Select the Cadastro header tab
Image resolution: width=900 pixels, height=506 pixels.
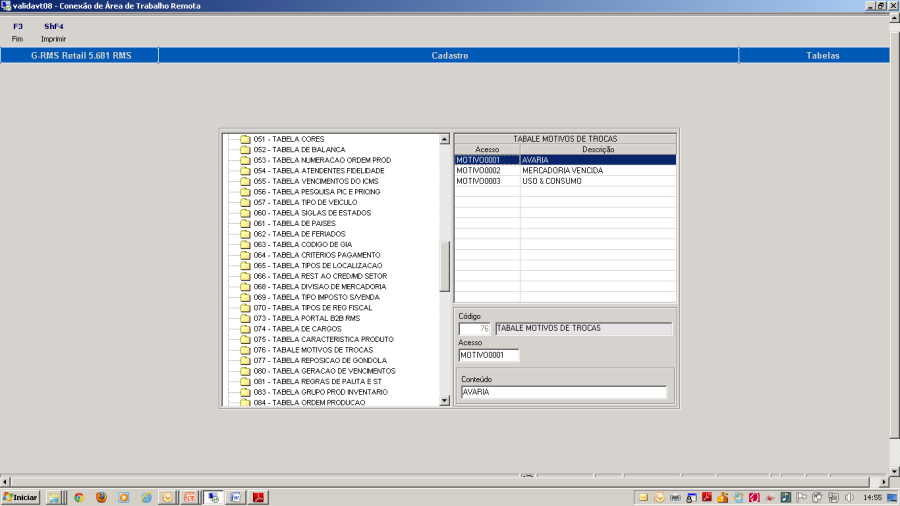(449, 56)
